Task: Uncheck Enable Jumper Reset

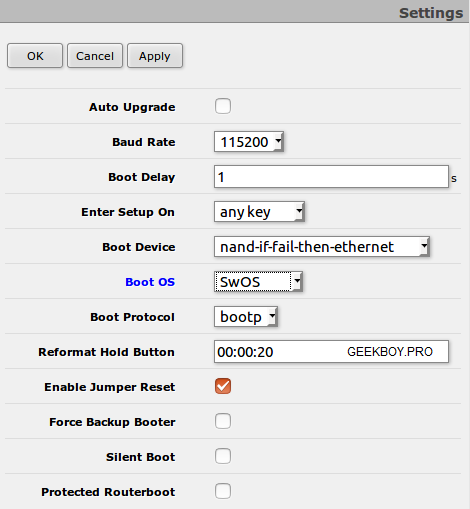Action: point(223,386)
